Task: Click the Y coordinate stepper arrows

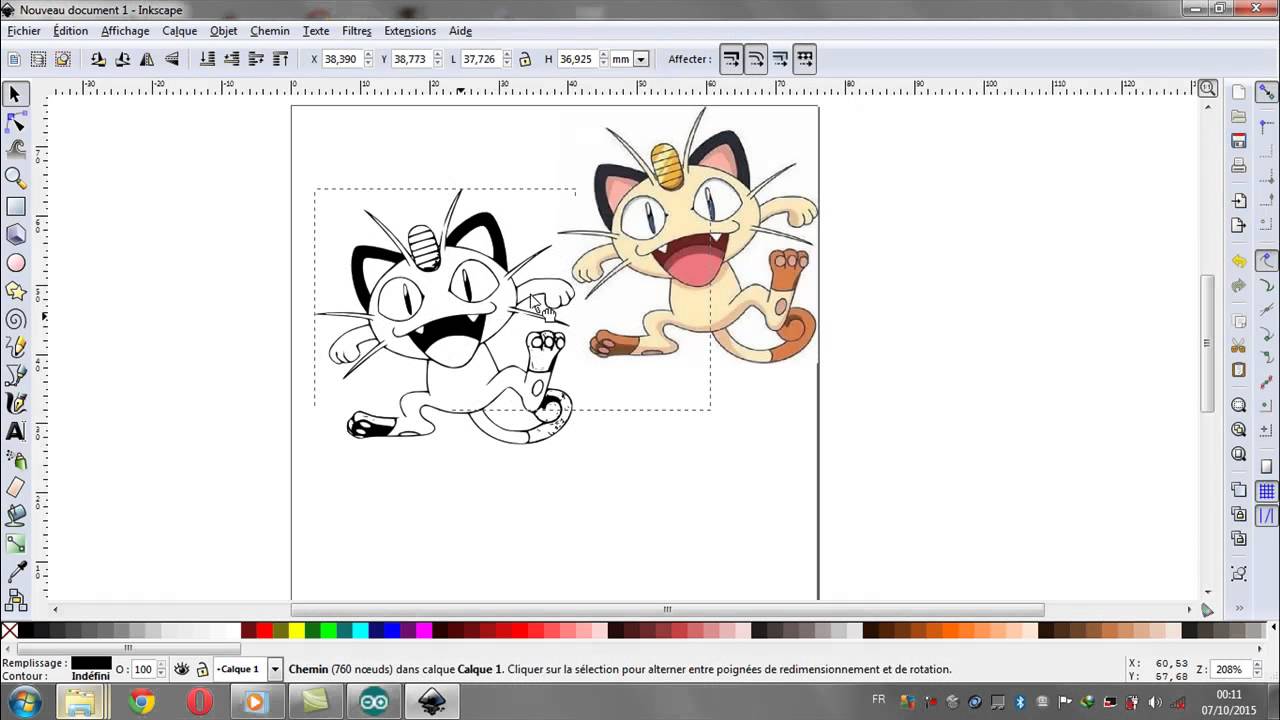Action: click(437, 59)
